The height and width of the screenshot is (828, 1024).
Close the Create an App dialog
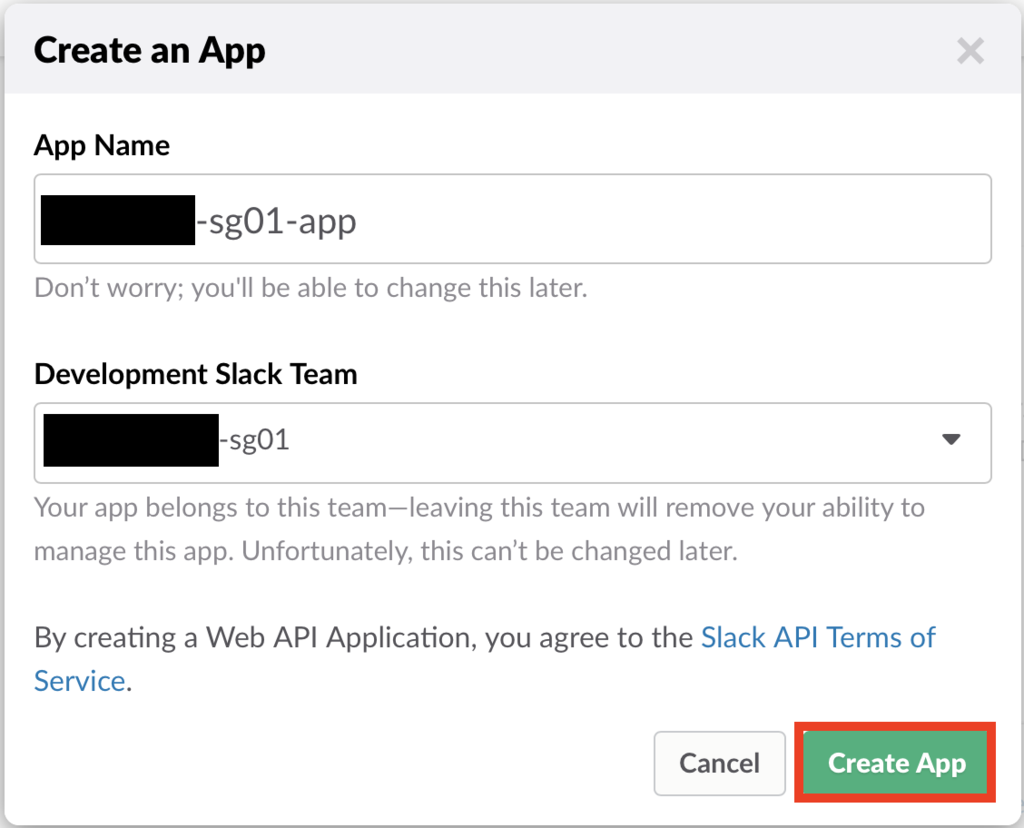970,51
